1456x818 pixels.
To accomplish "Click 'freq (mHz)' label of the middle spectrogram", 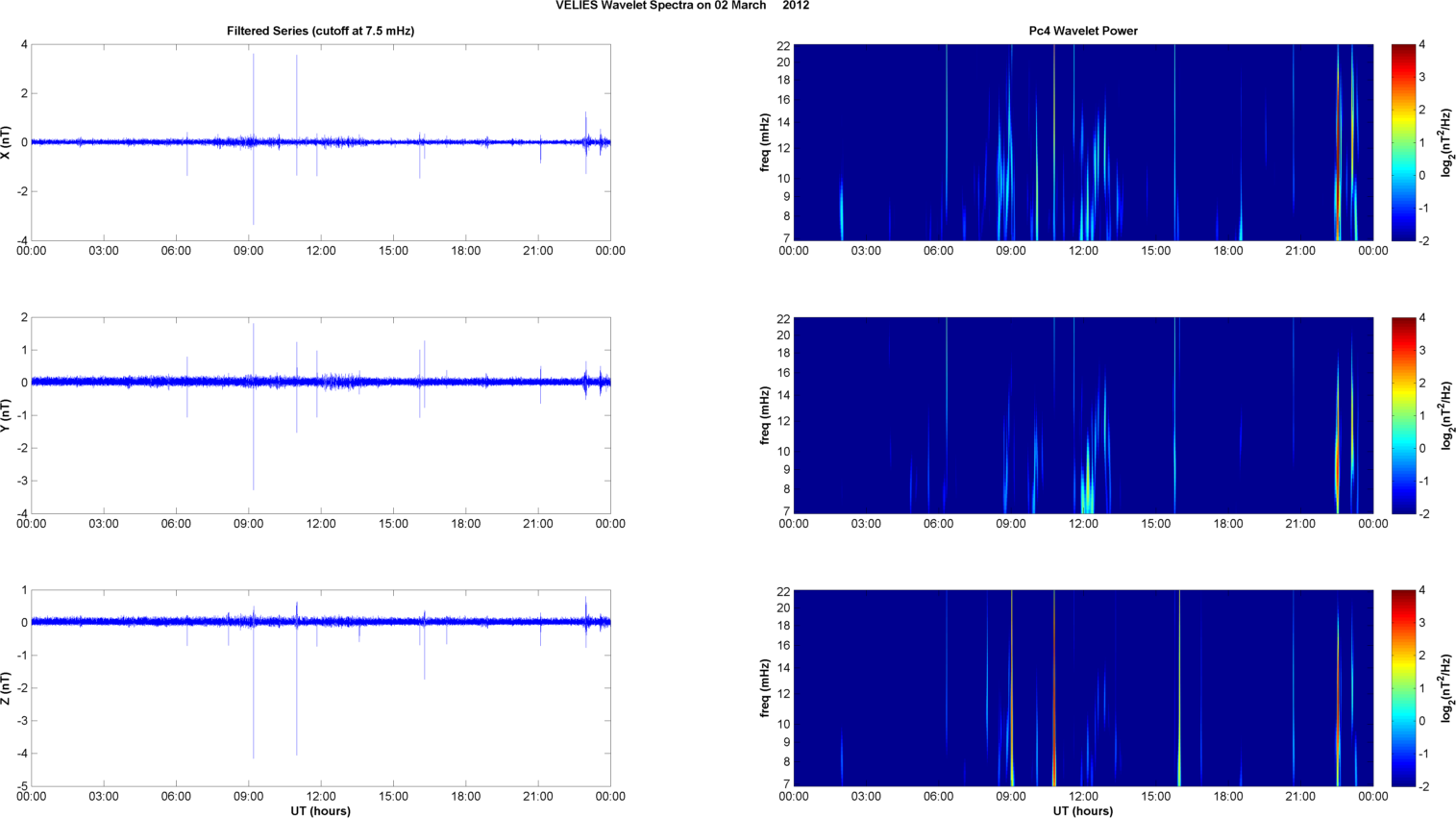I will tap(765, 415).
